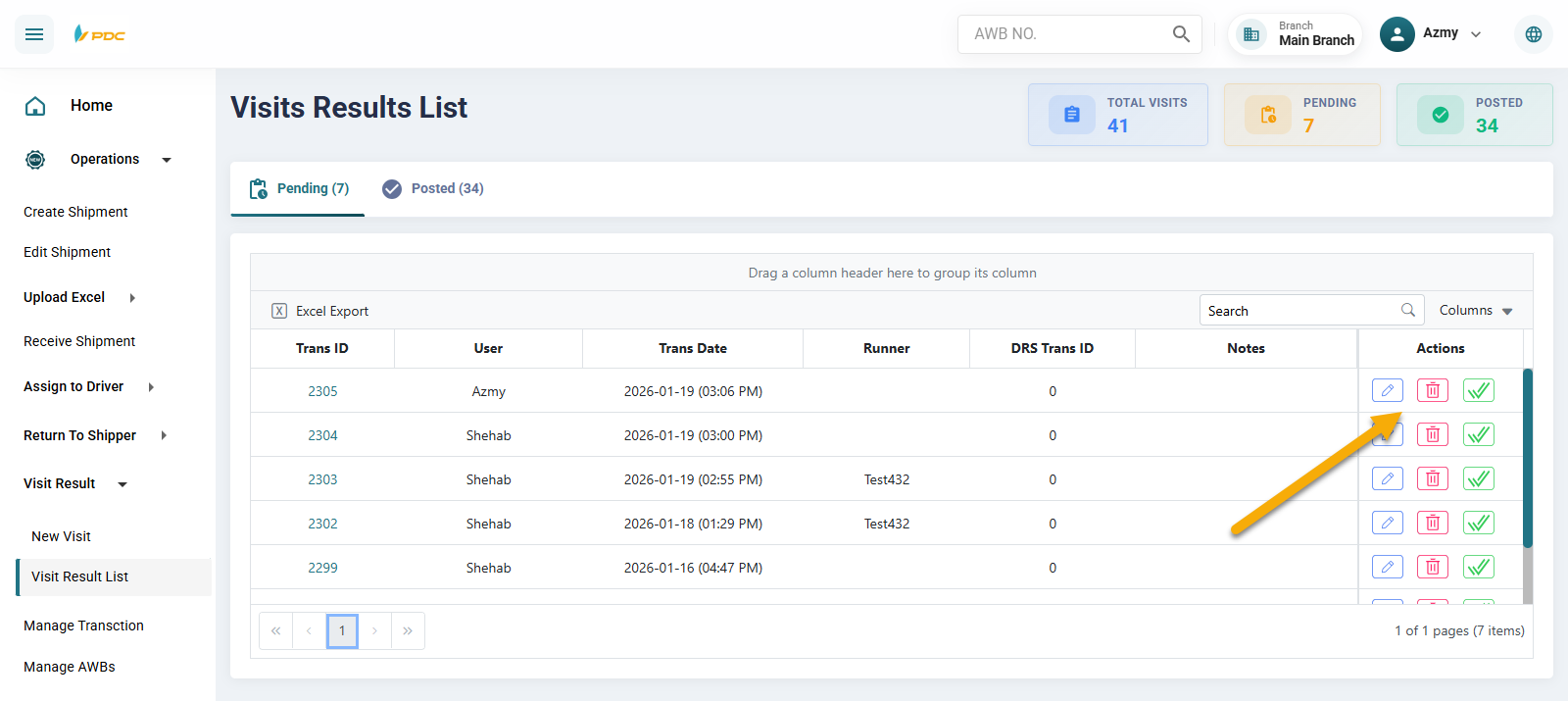
Task: Click the globe language icon
Action: tap(1534, 34)
